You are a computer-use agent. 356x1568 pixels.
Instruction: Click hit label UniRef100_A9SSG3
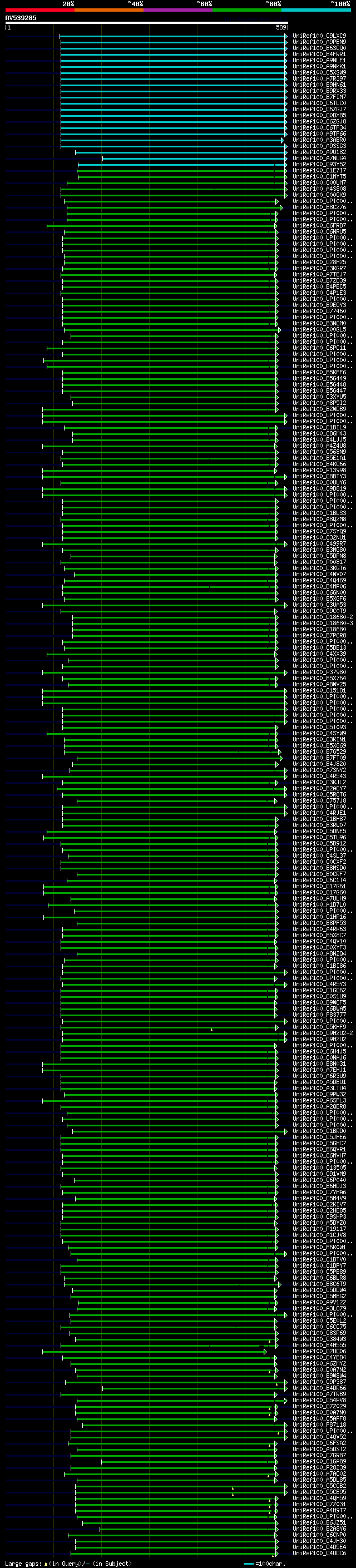coord(319,146)
